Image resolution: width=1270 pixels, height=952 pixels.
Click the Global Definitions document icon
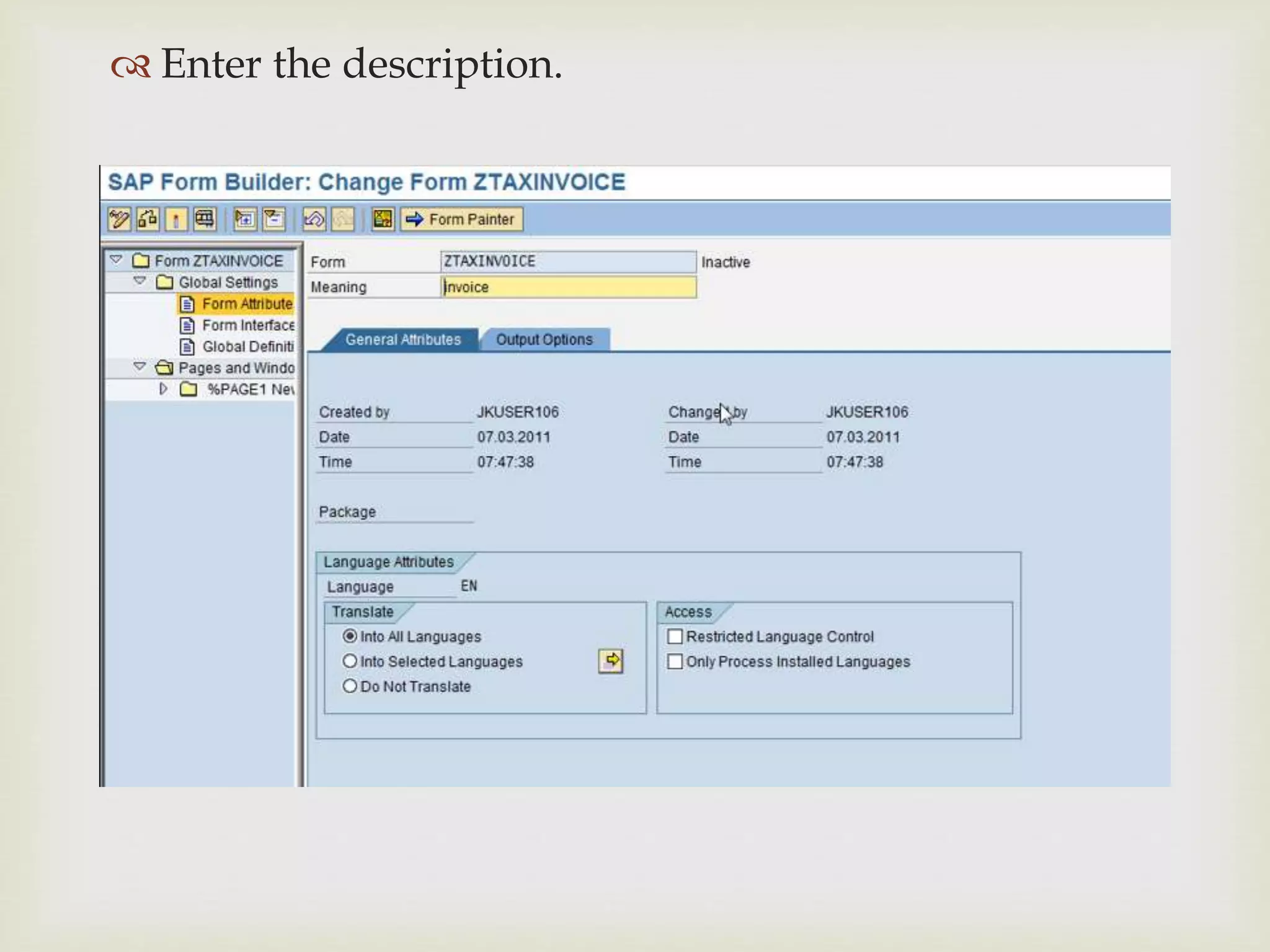187,346
